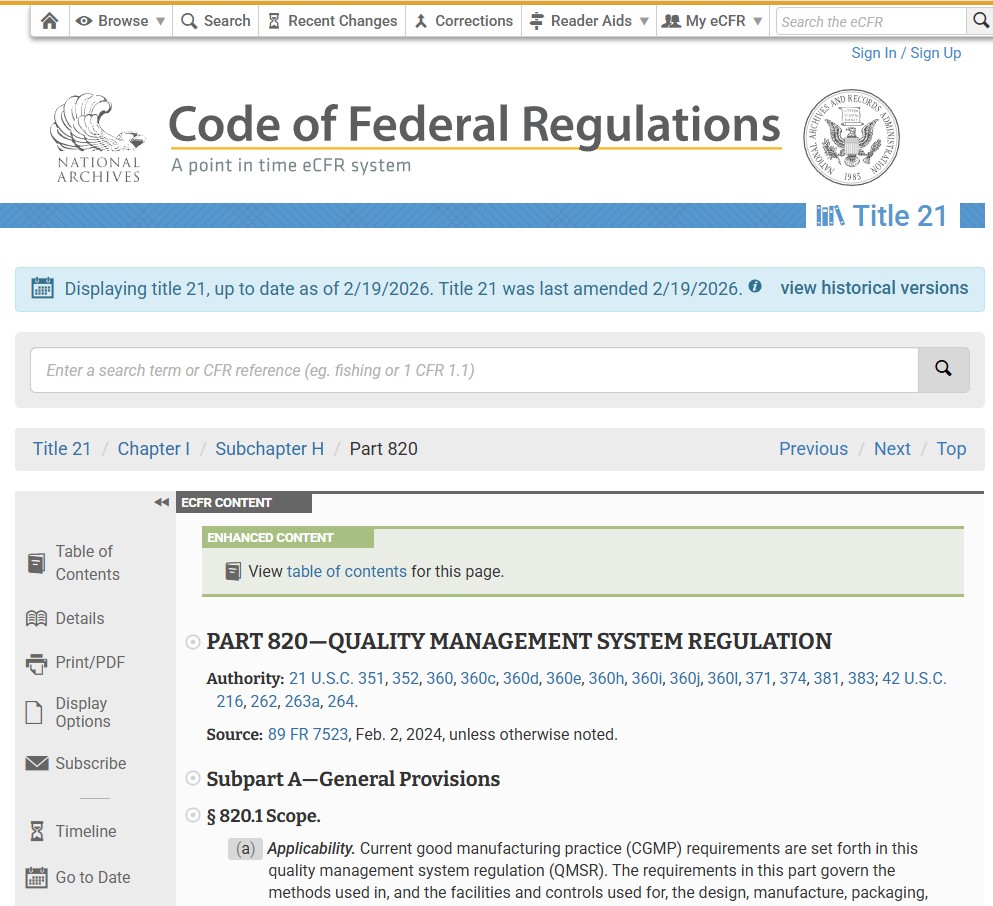Viewport: 993px width, 906px height.
Task: Click the 89 FR 7523 source link
Action: click(308, 734)
